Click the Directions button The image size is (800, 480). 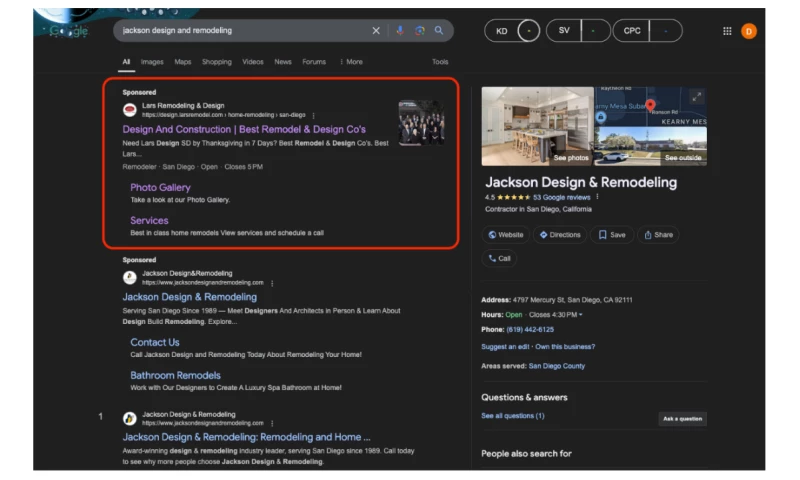tap(560, 235)
